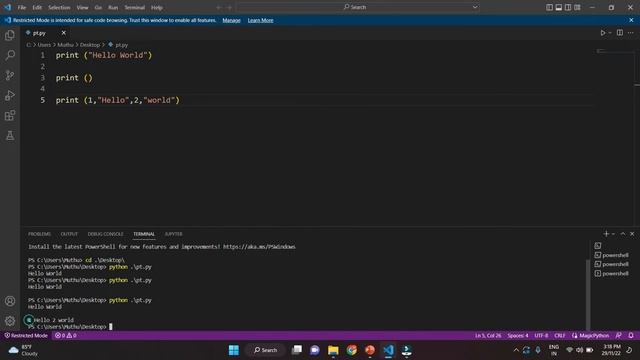Create a new terminal with plus icon
Image resolution: width=640 pixels, height=360 pixels.
[606, 233]
